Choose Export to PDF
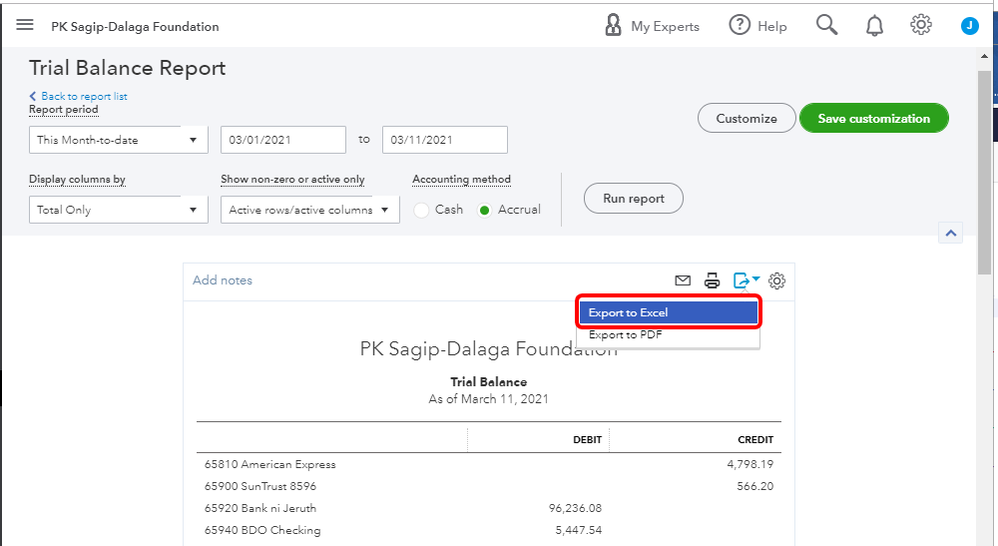998x546 pixels. tap(626, 336)
